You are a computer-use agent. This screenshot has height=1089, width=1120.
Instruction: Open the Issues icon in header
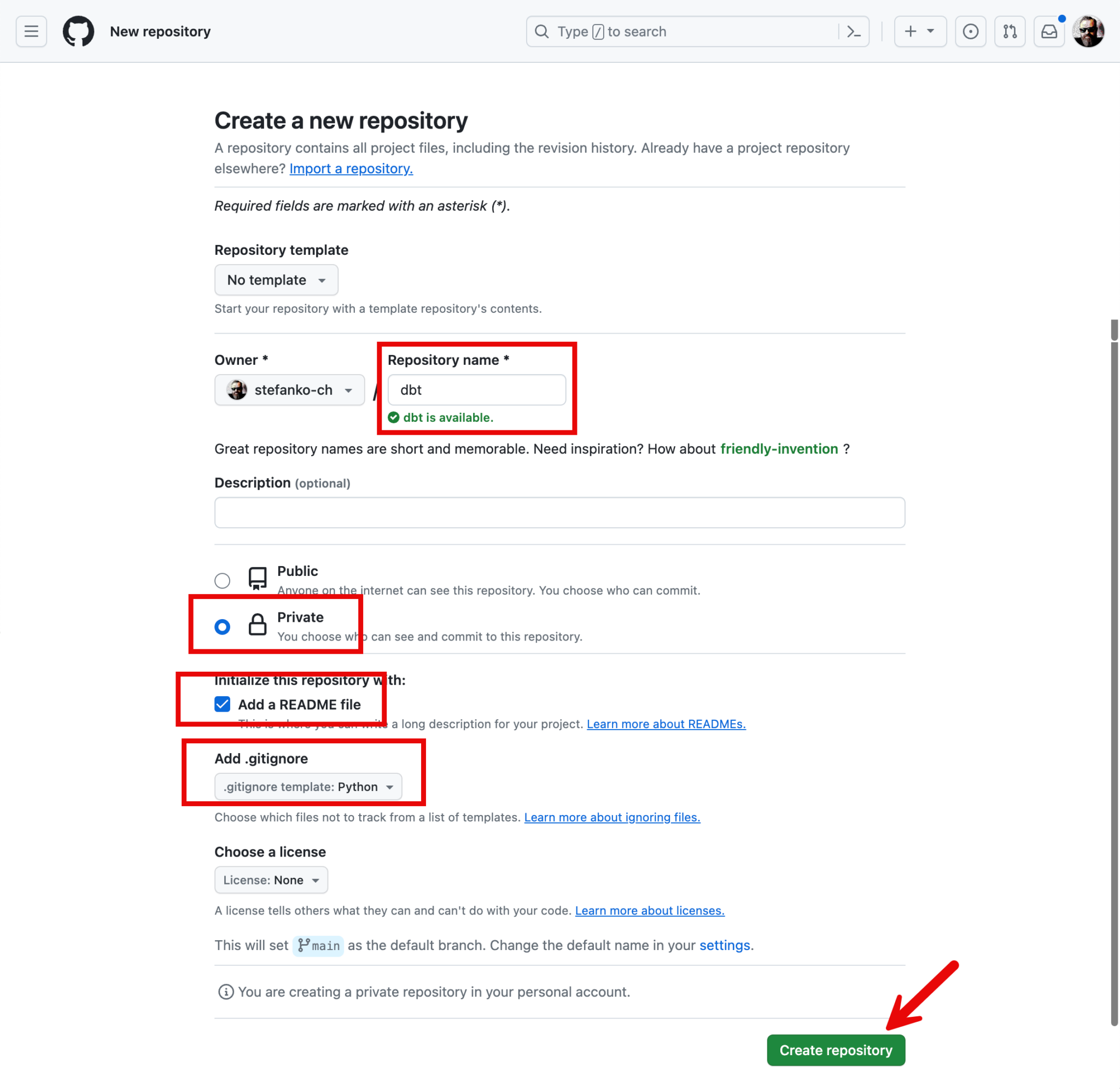coord(970,32)
